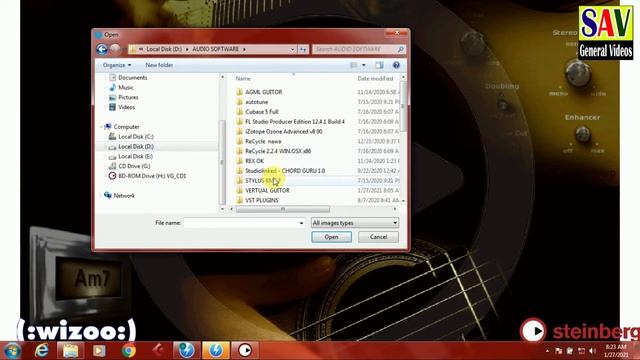This screenshot has height=360, width=640.
Task: Click the Open button
Action: pyautogui.click(x=331, y=237)
